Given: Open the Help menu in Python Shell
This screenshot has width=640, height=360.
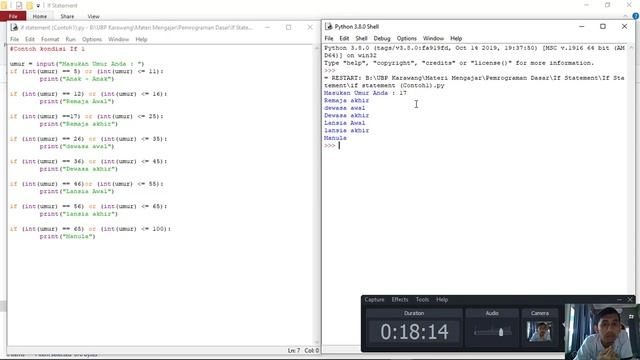Looking at the screenshot, I should point(456,38).
